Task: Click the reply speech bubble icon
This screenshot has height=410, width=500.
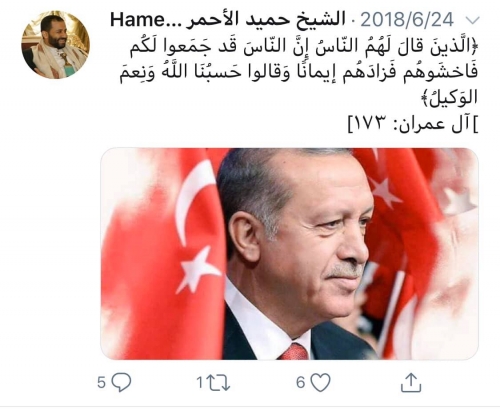Action: [121, 382]
